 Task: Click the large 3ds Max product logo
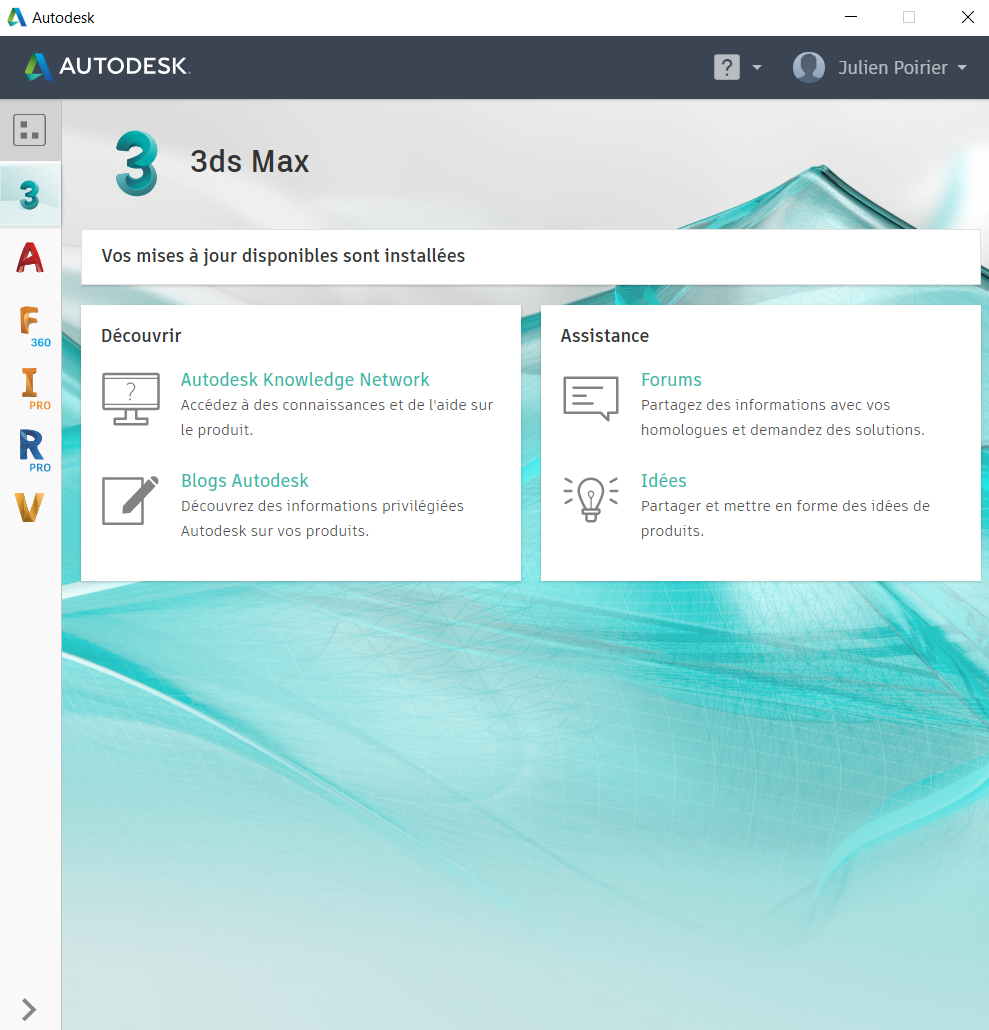point(137,163)
